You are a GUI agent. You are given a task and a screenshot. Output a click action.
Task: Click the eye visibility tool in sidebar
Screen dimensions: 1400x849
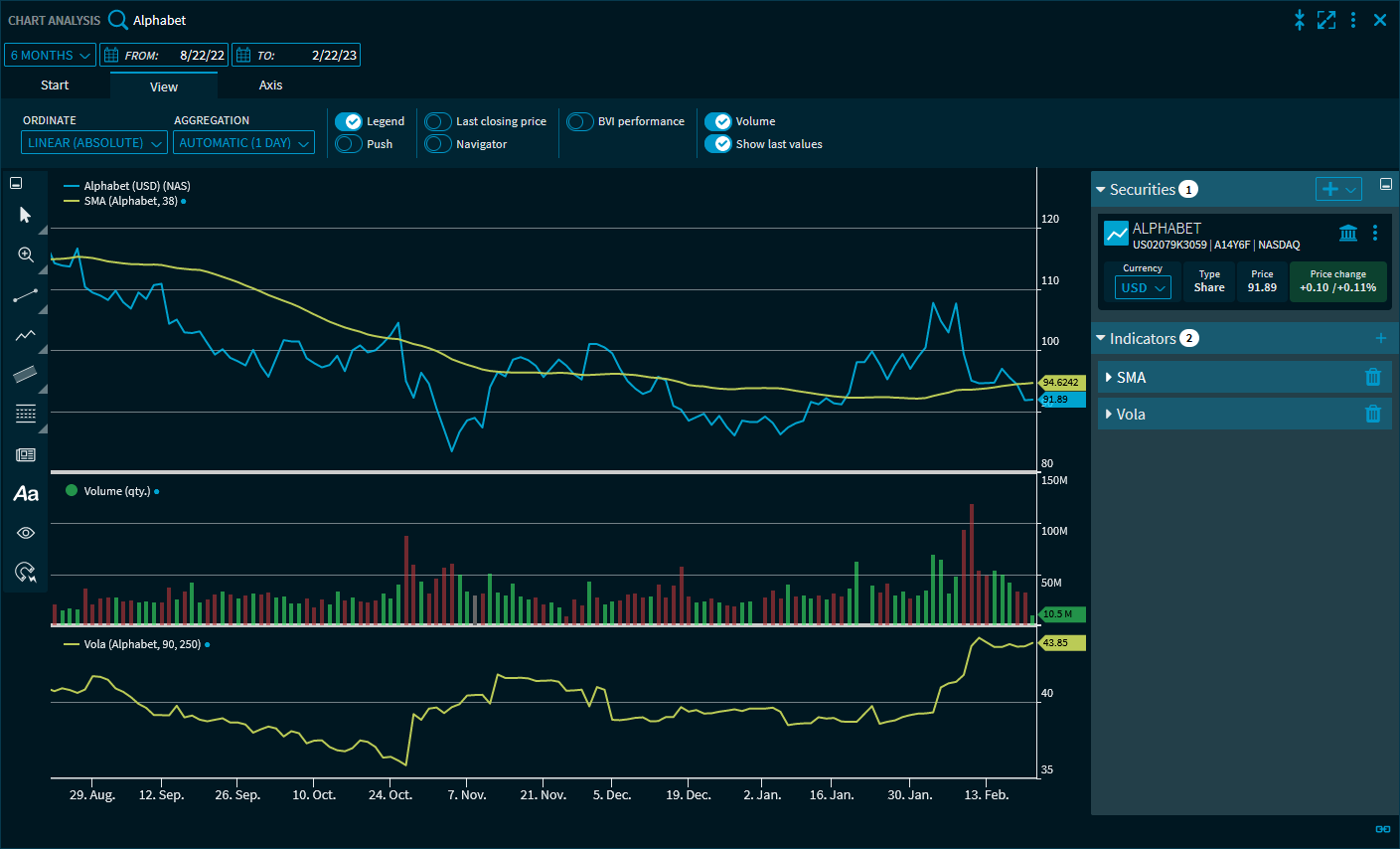point(26,533)
